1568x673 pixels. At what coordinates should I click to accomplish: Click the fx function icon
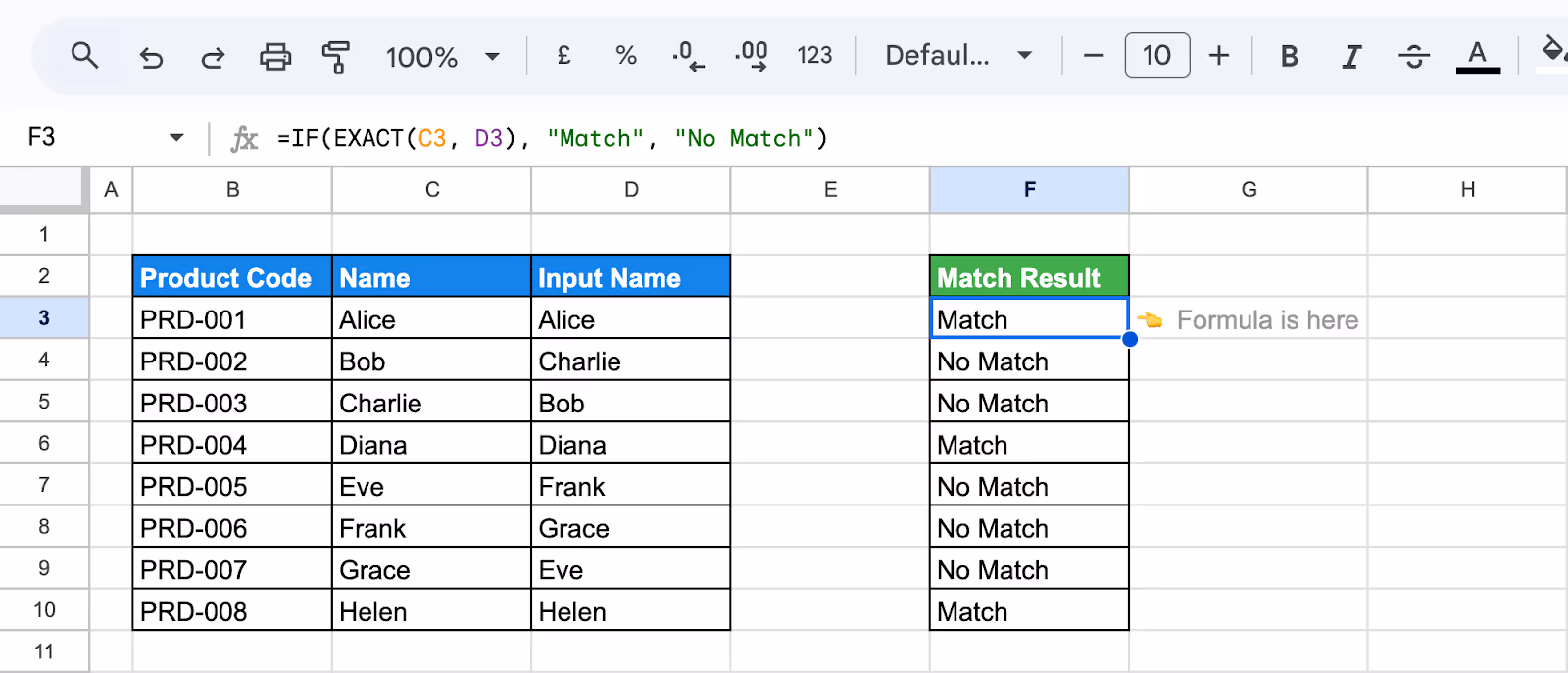click(244, 139)
